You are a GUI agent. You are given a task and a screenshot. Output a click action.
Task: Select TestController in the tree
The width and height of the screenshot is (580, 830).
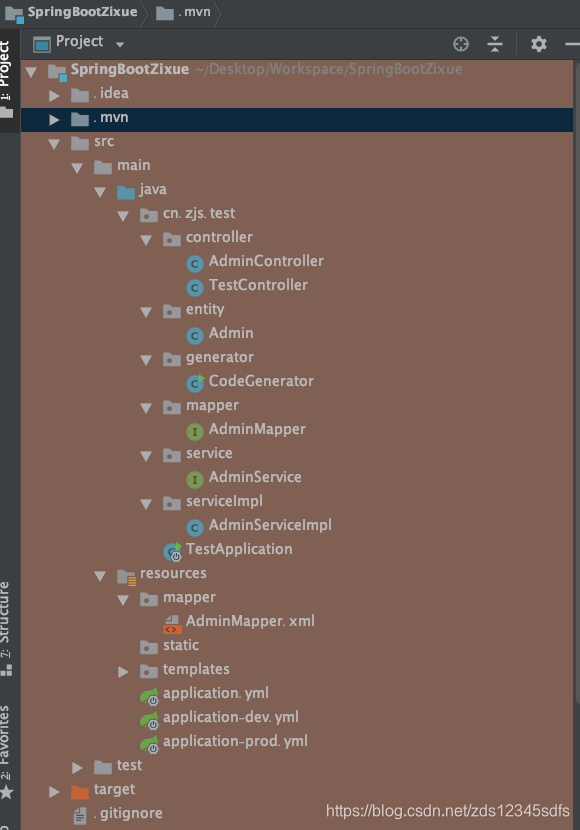258,285
